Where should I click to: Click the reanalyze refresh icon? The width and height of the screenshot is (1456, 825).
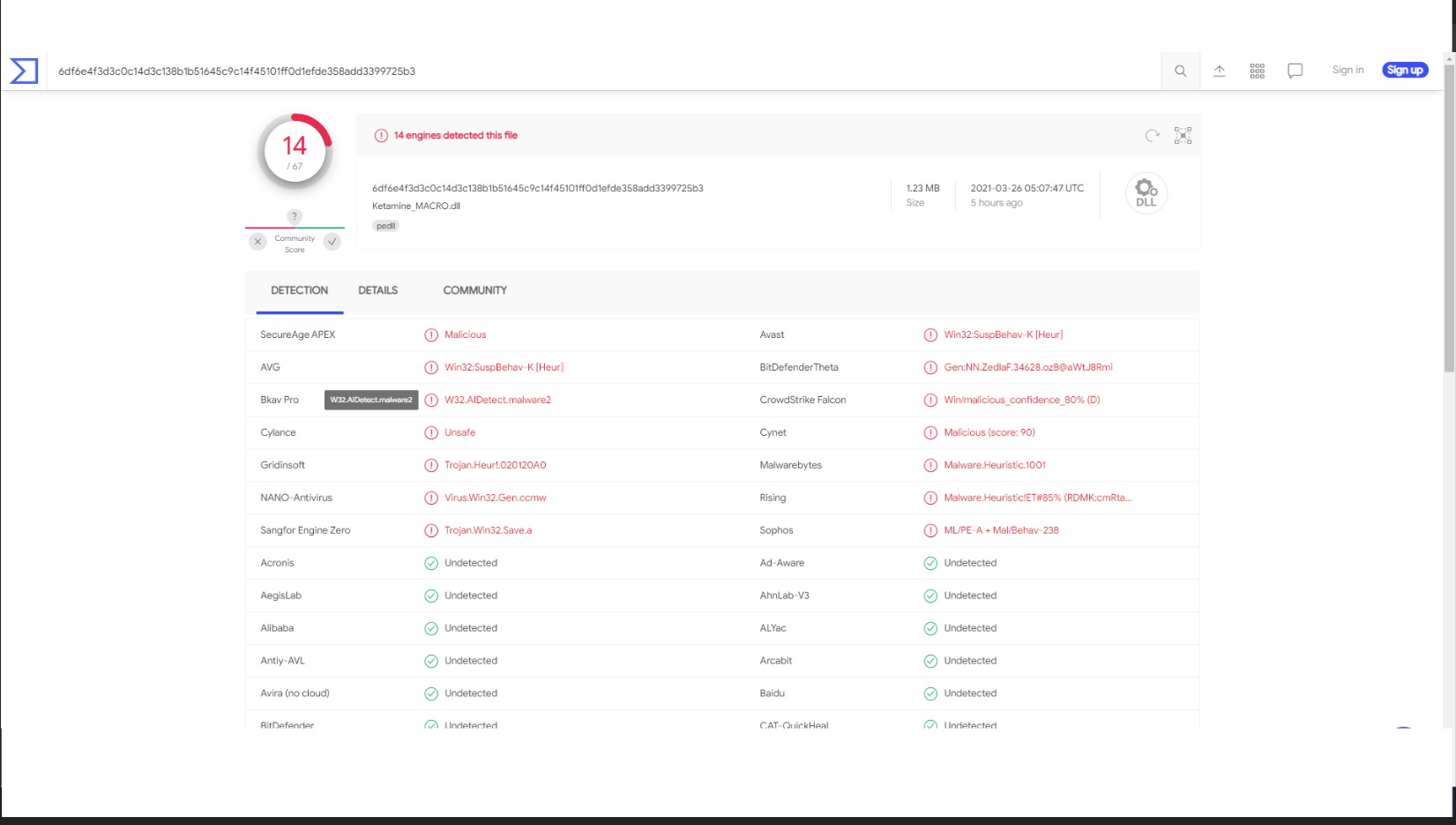tap(1152, 135)
